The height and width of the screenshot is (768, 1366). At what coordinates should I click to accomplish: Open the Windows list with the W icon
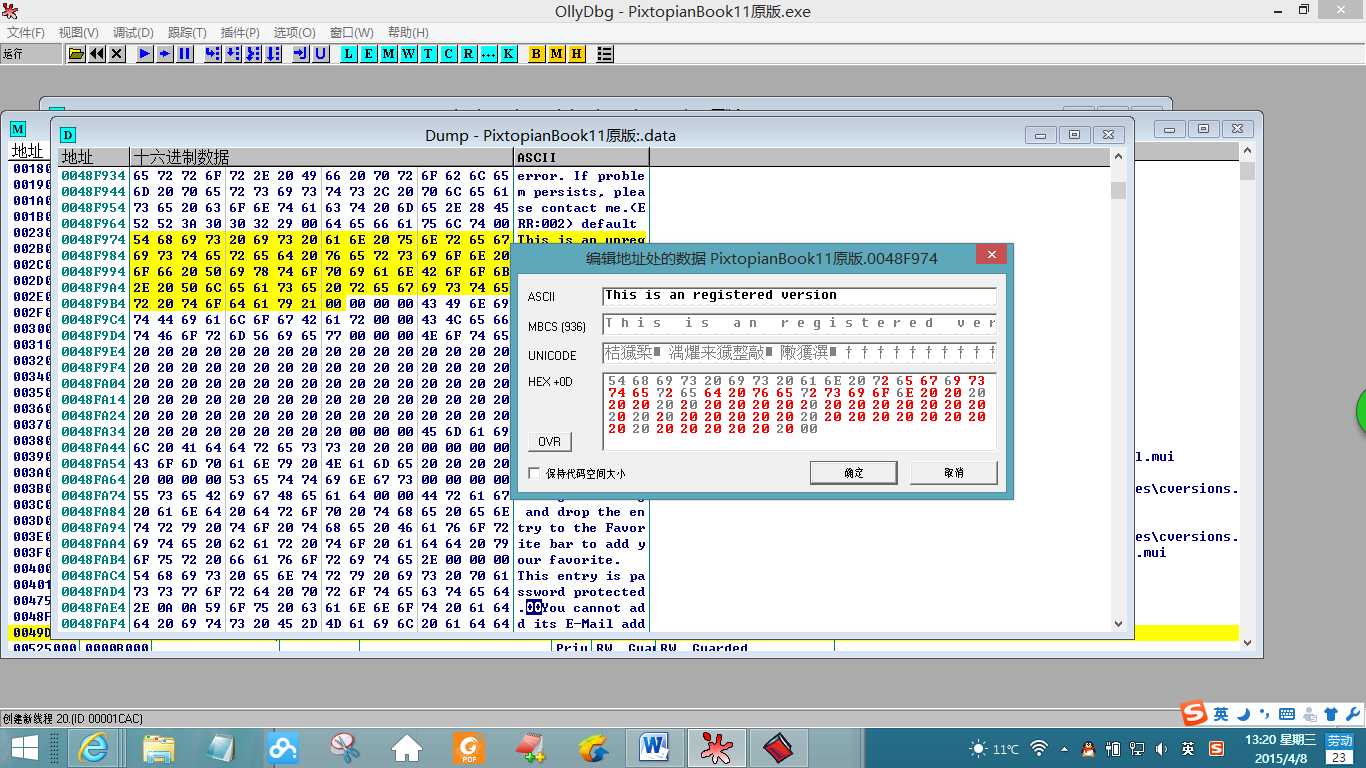[409, 54]
